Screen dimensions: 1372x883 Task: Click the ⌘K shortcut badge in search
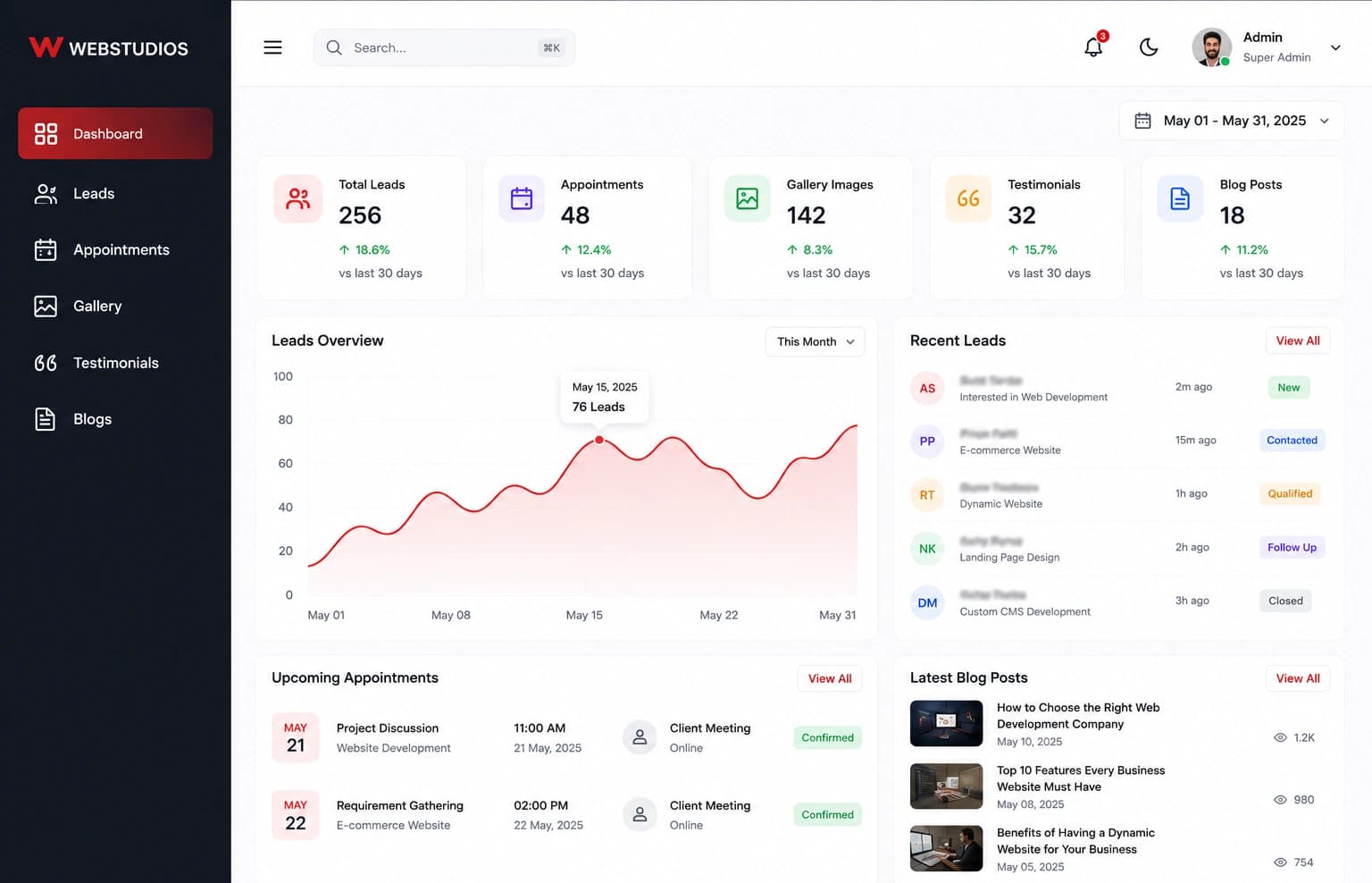click(x=552, y=47)
